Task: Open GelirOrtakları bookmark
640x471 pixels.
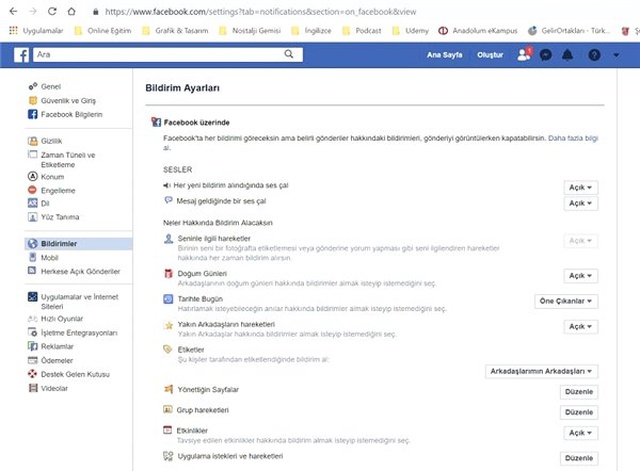Action: pyautogui.click(x=569, y=31)
